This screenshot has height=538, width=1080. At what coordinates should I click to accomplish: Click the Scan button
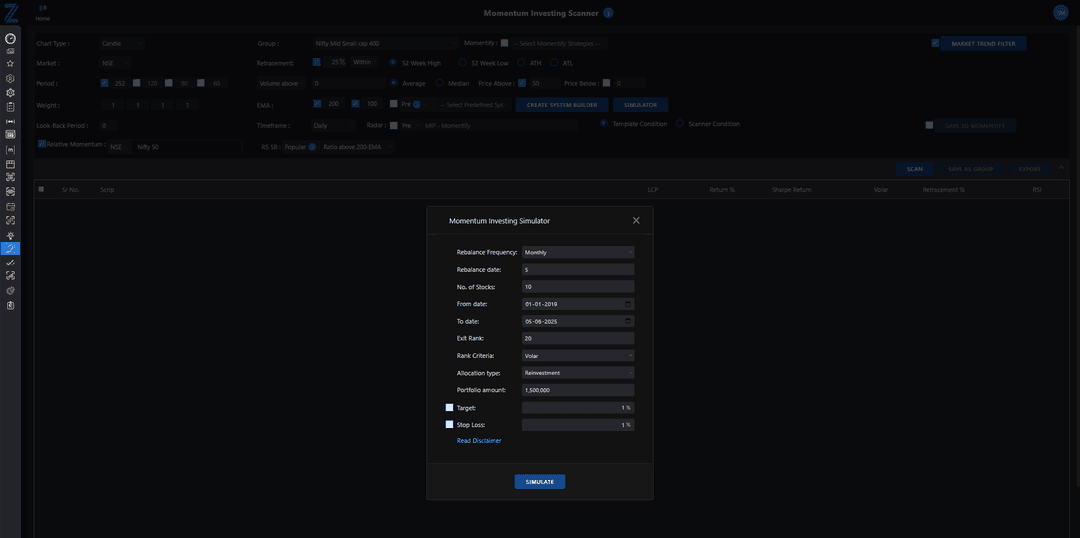point(914,169)
